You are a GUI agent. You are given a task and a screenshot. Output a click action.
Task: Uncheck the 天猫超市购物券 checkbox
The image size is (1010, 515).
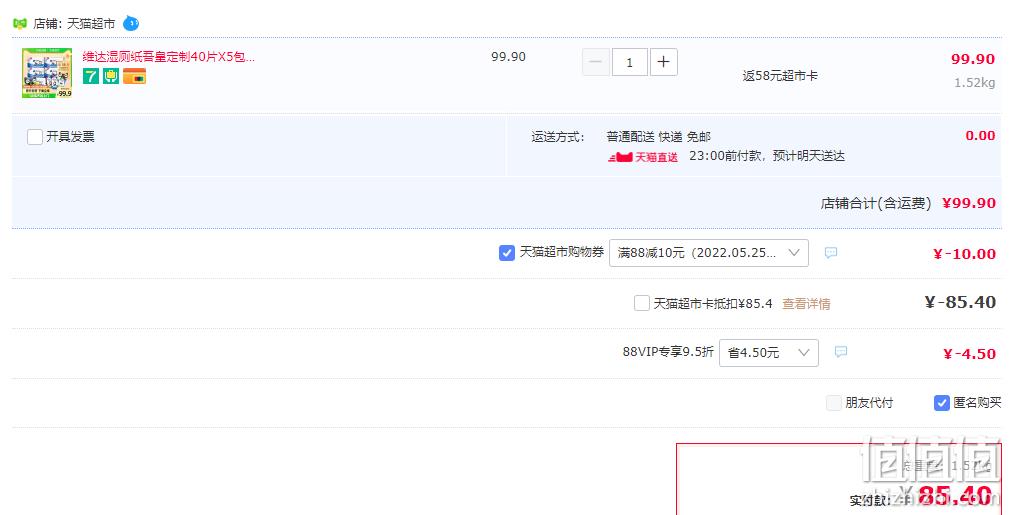507,253
